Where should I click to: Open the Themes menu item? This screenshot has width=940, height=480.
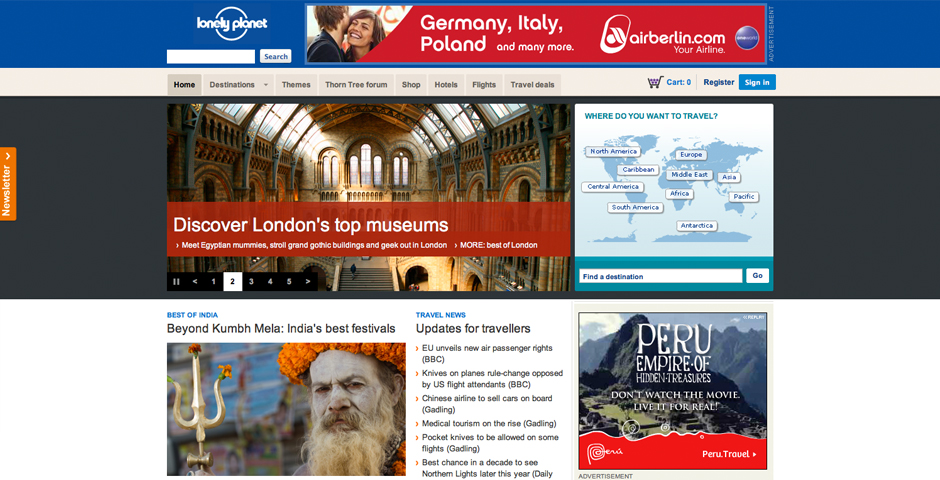click(296, 85)
